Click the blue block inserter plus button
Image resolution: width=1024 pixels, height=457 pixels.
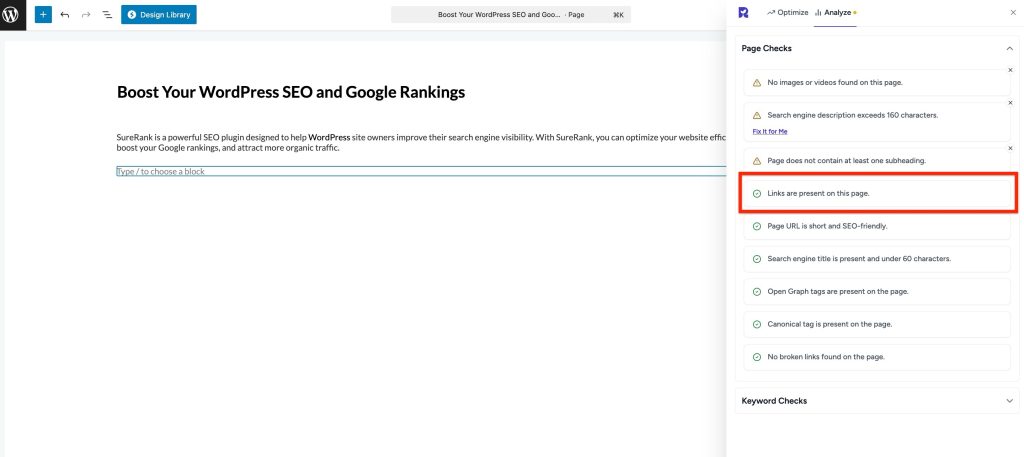point(43,15)
